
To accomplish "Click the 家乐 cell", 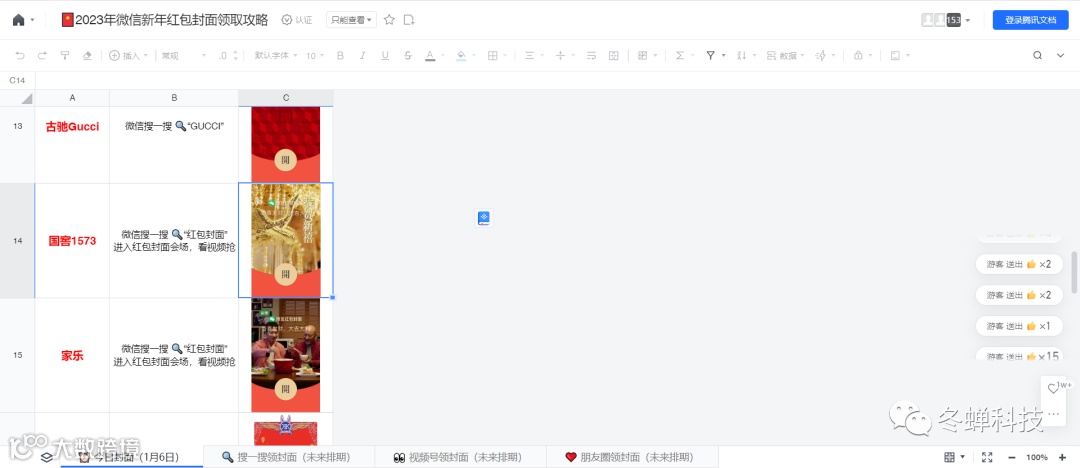I will (x=72, y=355).
